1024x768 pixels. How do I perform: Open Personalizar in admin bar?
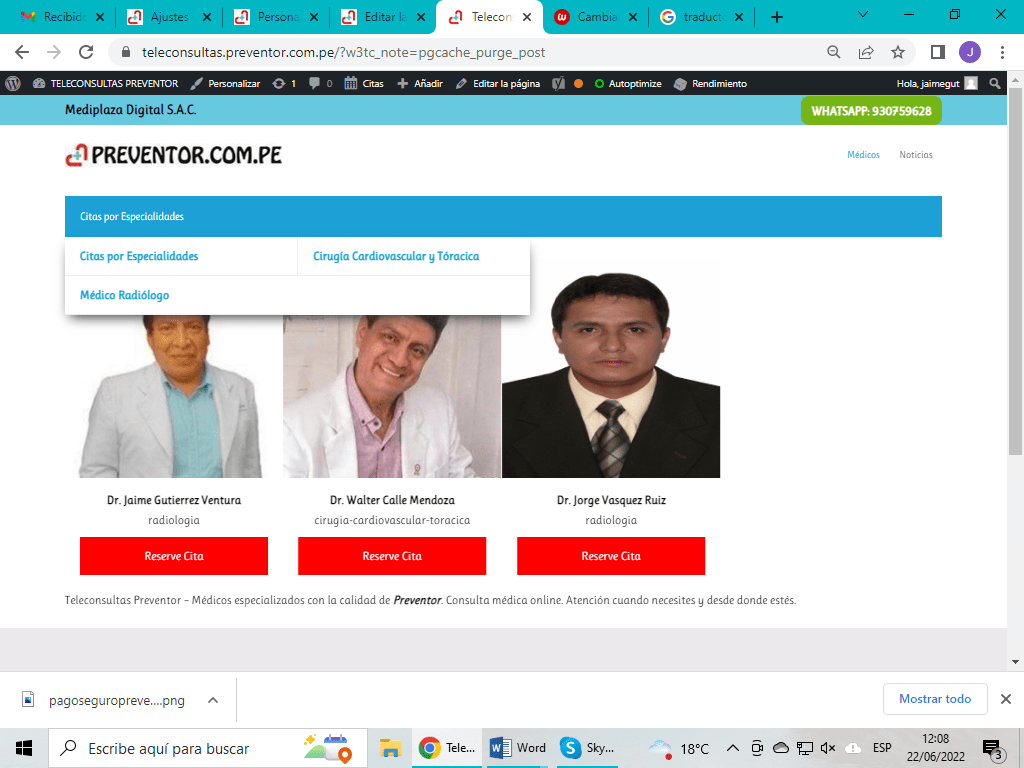coord(225,84)
